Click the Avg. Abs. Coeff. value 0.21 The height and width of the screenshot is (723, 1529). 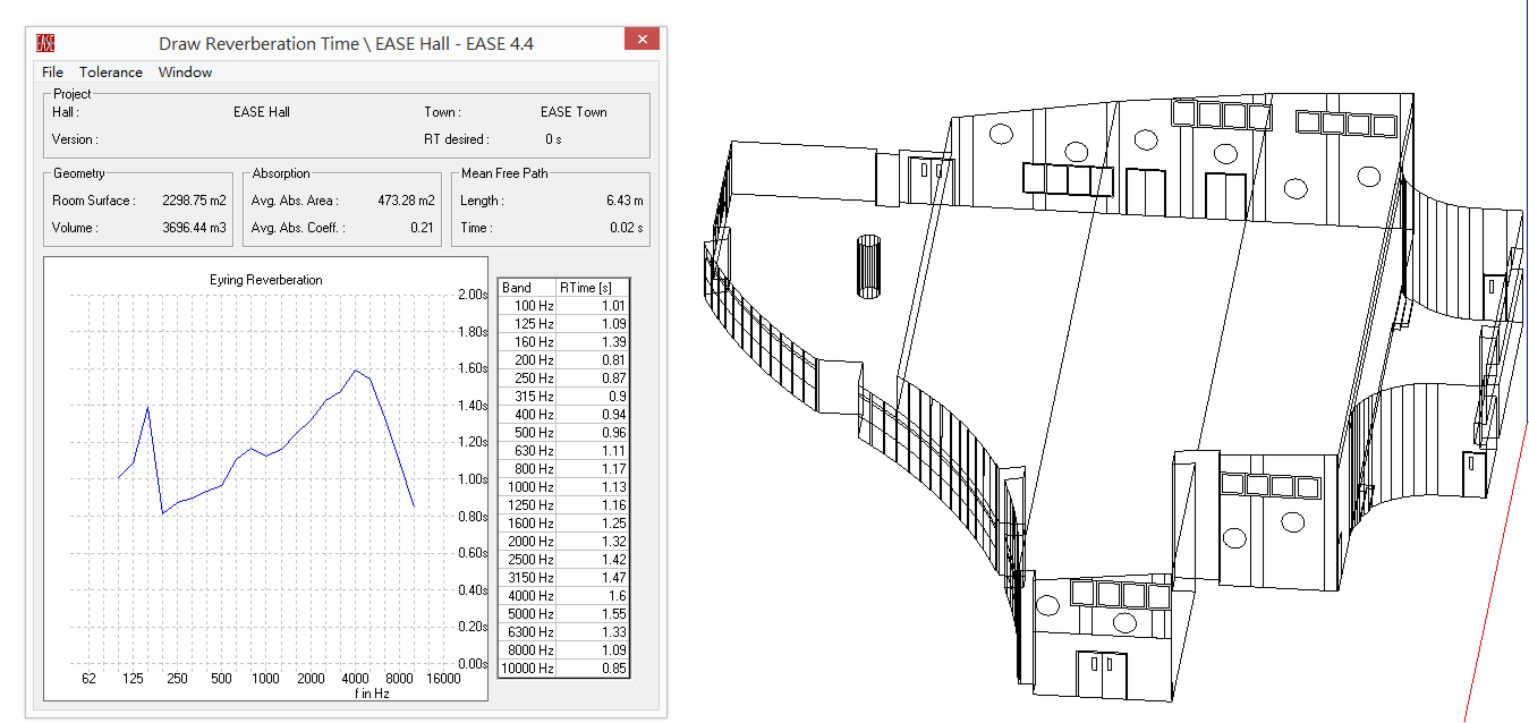(423, 228)
